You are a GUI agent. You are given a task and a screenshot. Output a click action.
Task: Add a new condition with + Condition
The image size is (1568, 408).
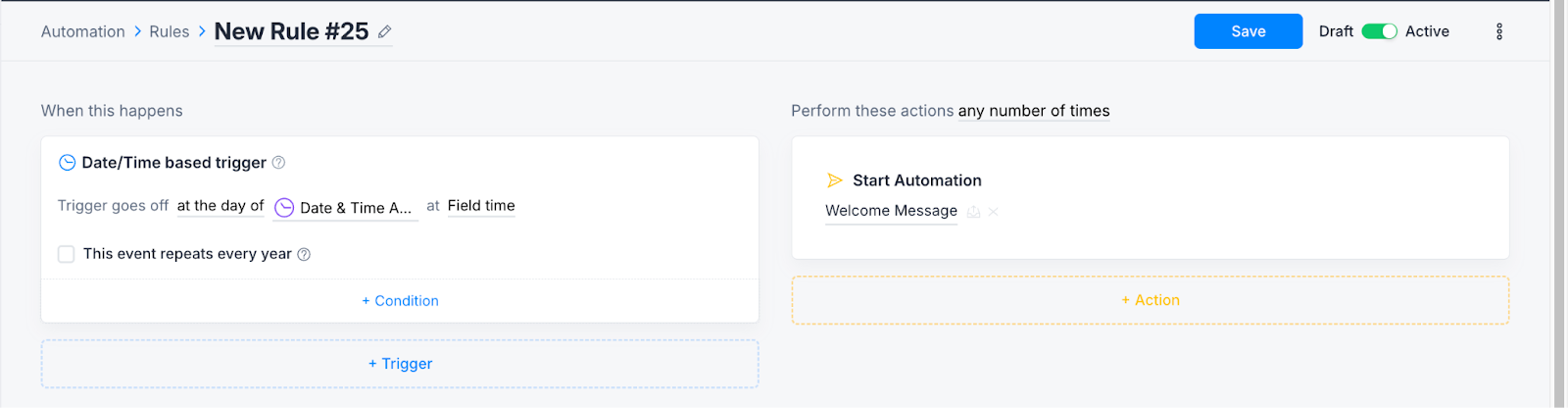(x=400, y=301)
